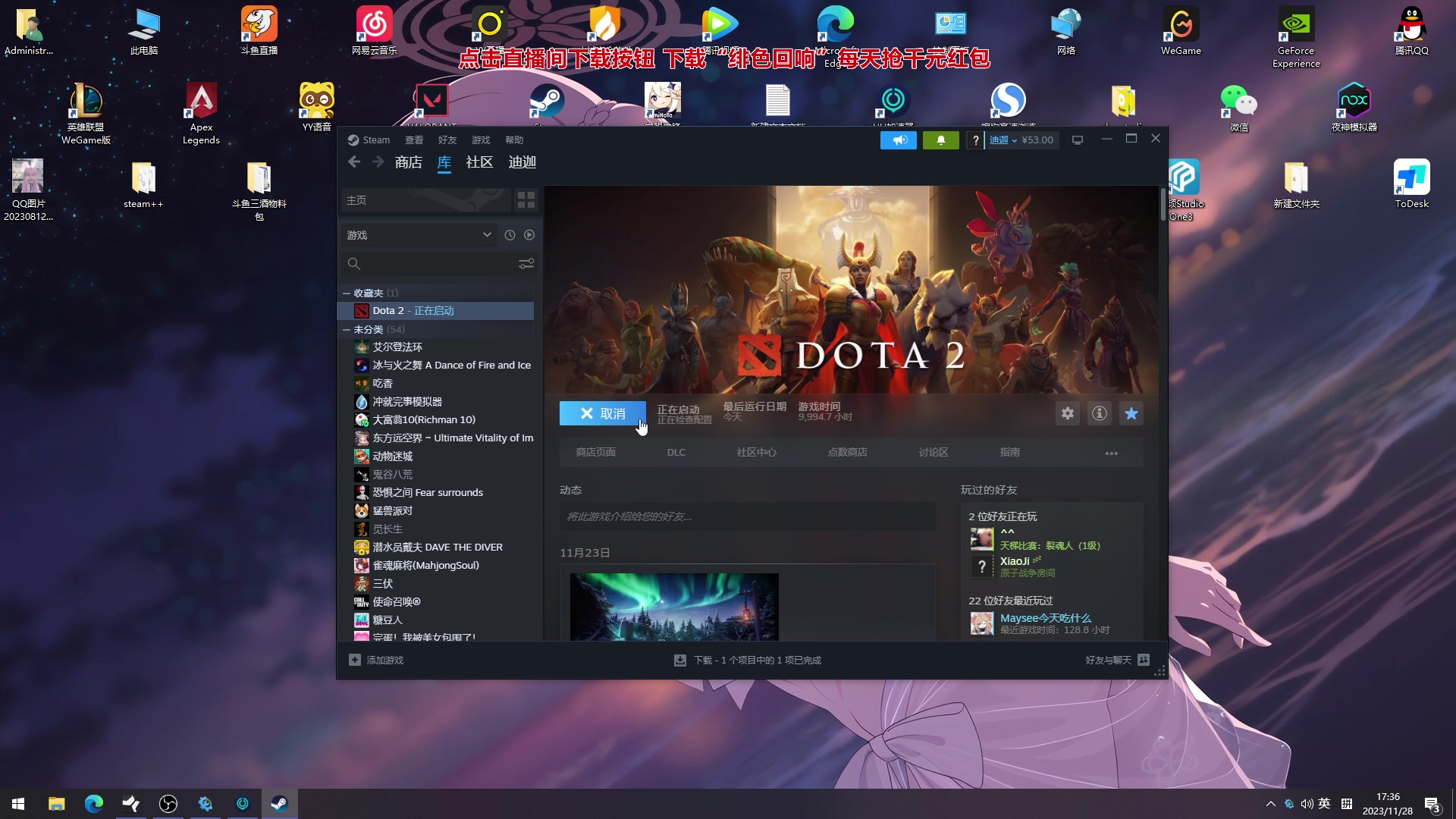Toggle the favorite star for Dota 2
This screenshot has height=819, width=1456.
(x=1131, y=413)
